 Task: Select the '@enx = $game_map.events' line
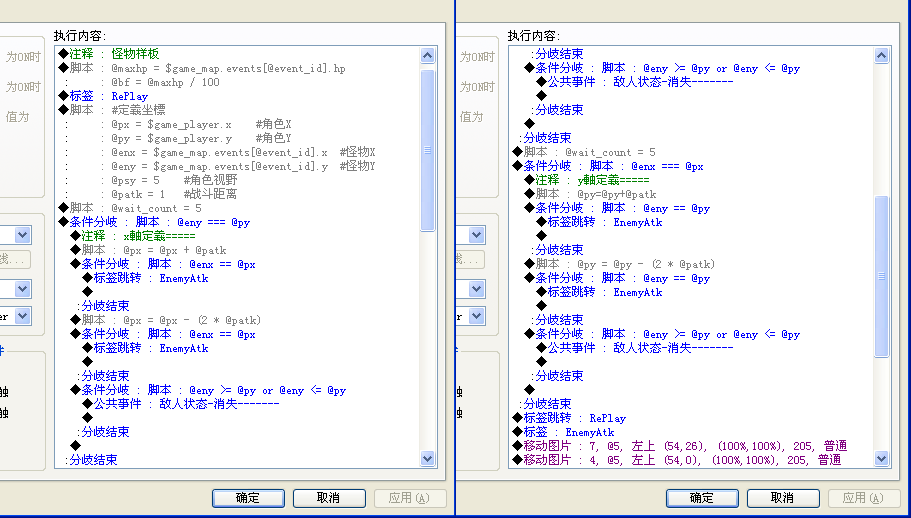coord(243,152)
